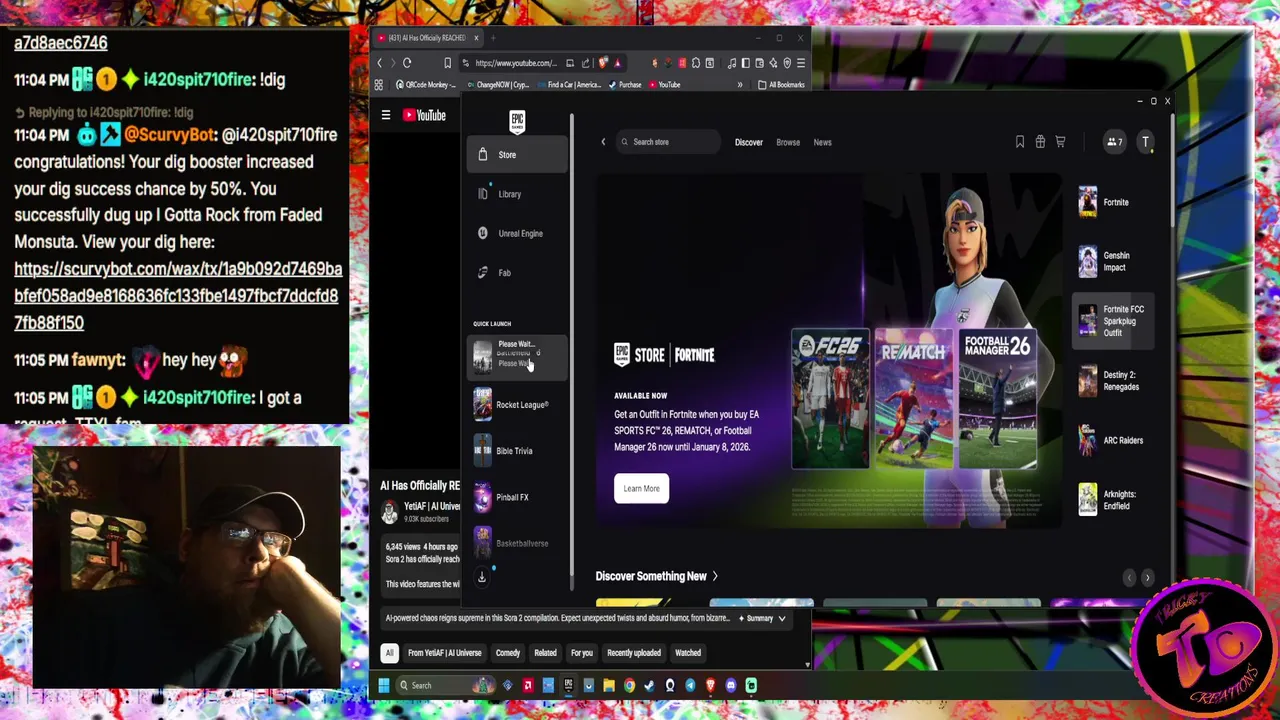This screenshot has width=1280, height=720.
Task: Switch to the Browse tab
Action: point(788,142)
